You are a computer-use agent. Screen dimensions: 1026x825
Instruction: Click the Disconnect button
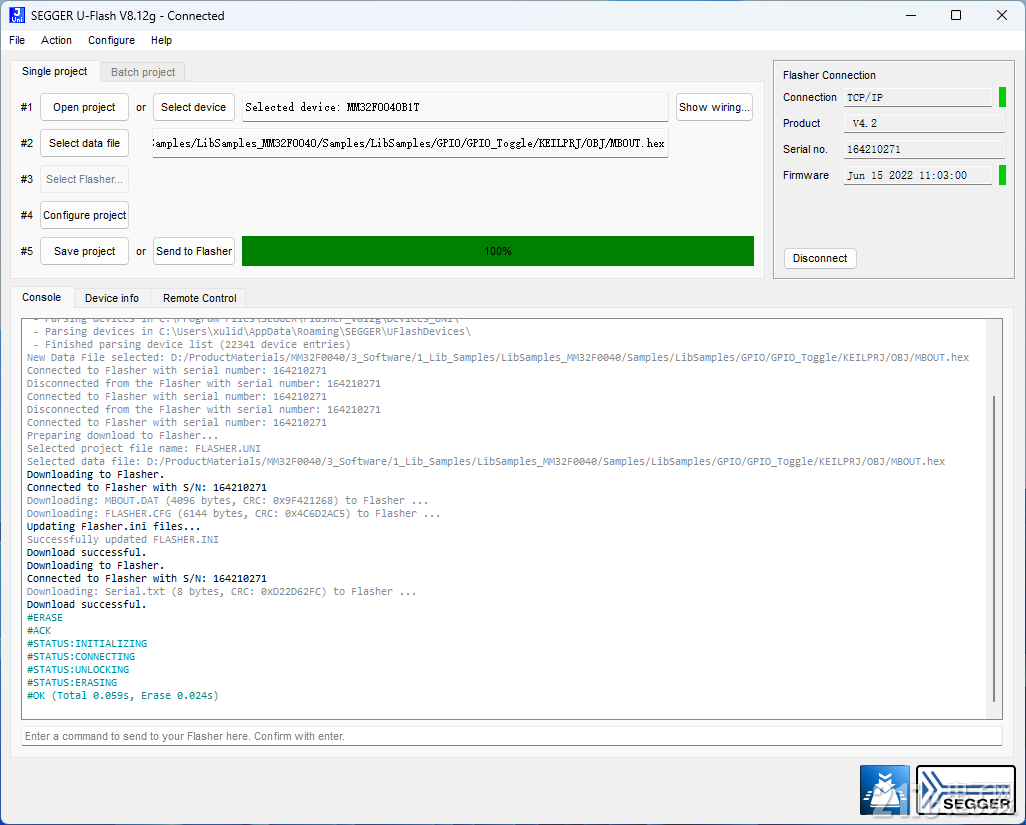click(820, 258)
